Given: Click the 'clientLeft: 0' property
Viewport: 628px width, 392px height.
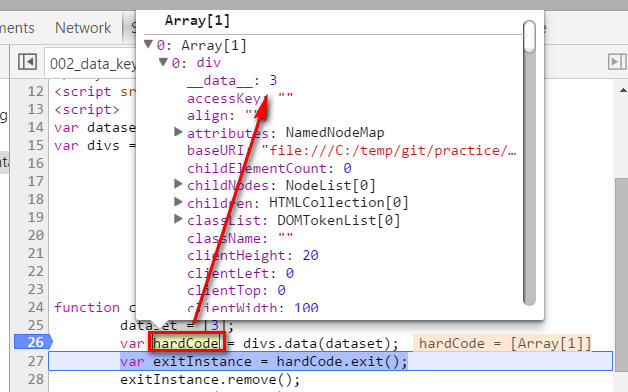Looking at the screenshot, I should tap(240, 273).
